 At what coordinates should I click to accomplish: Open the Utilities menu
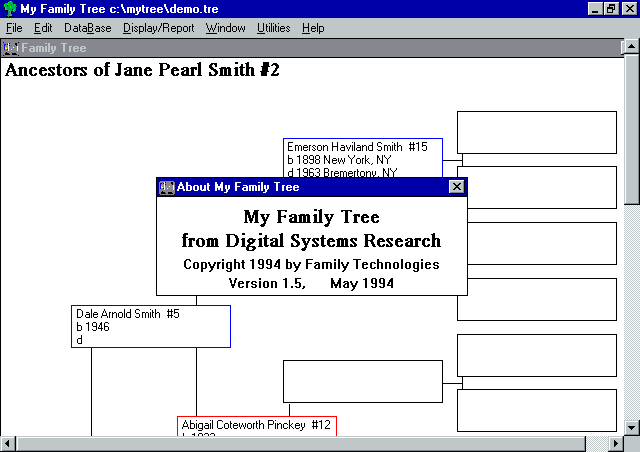tap(273, 28)
